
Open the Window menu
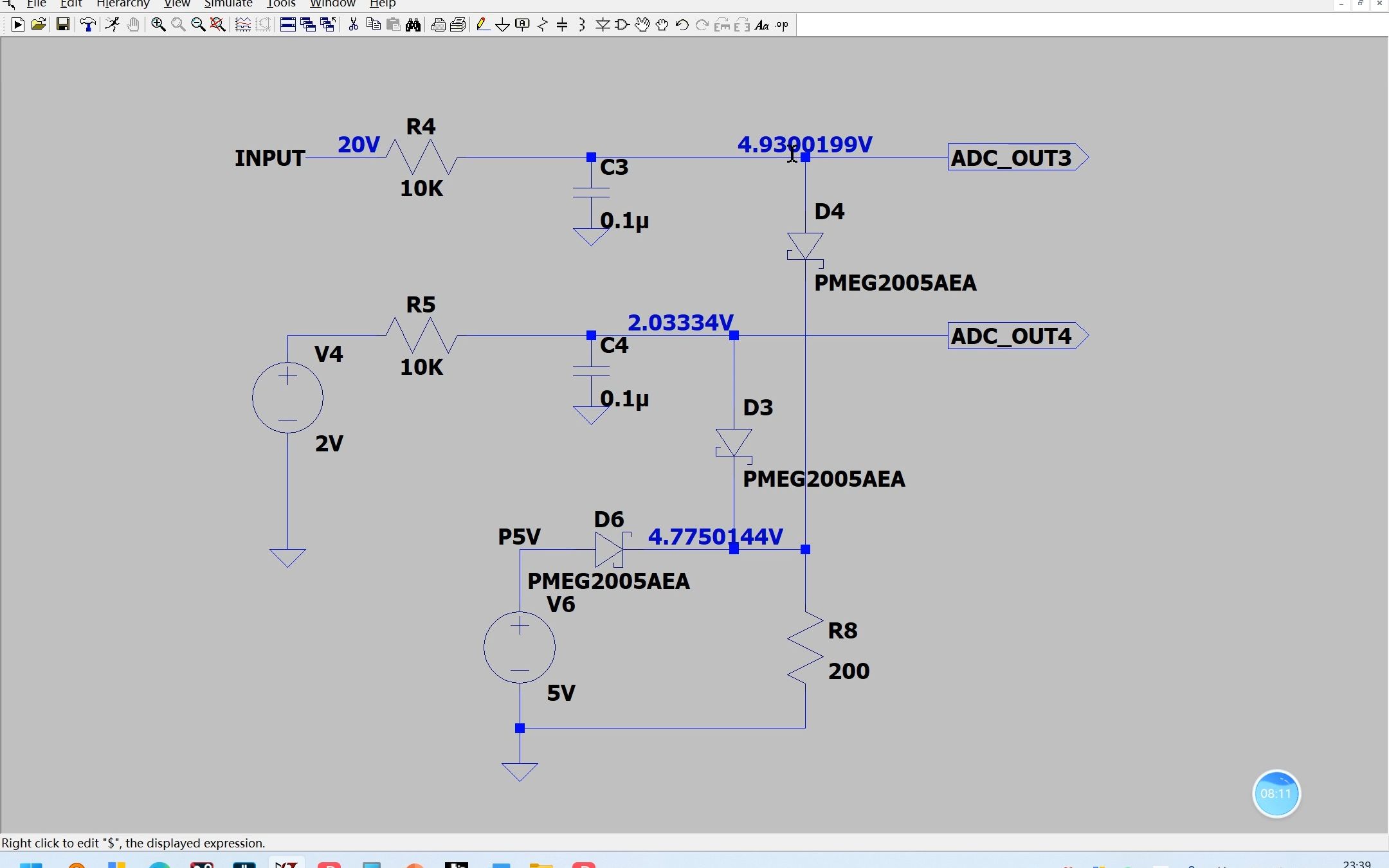[x=332, y=4]
